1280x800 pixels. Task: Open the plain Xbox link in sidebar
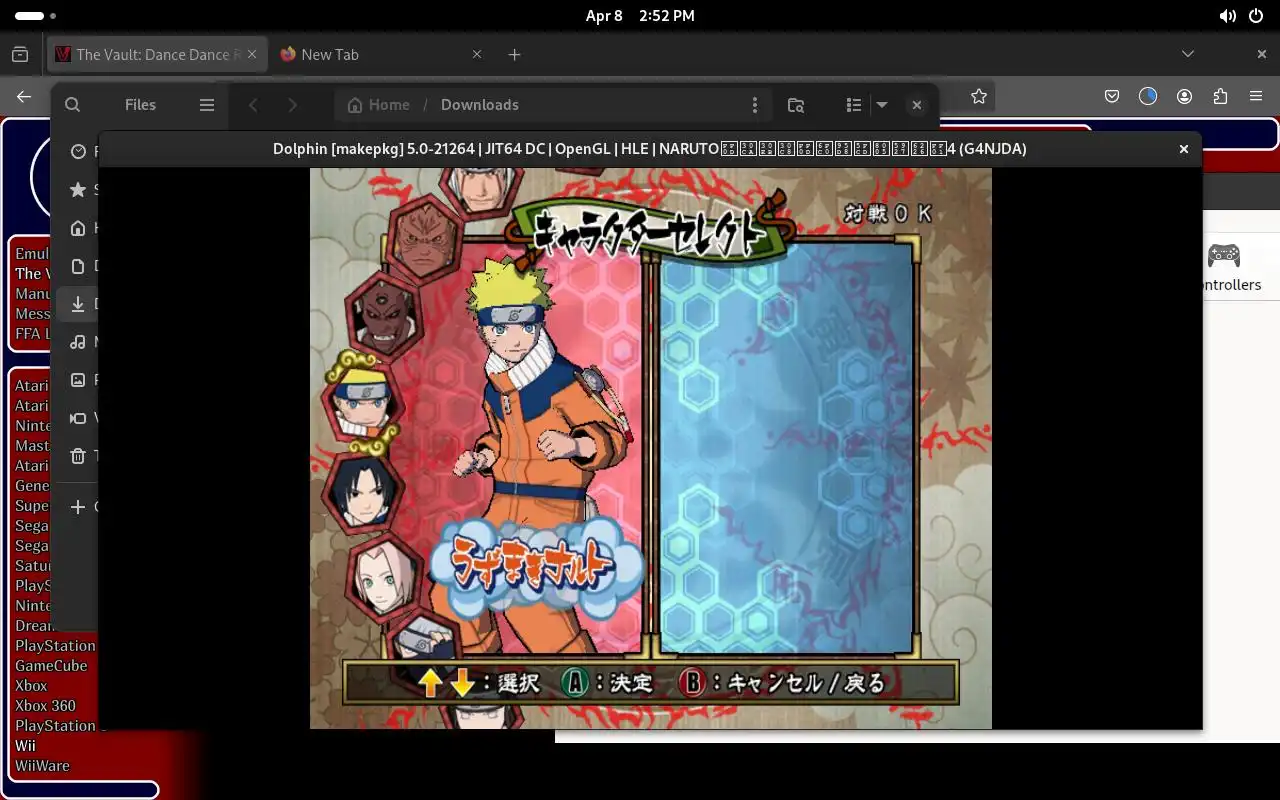coord(31,685)
